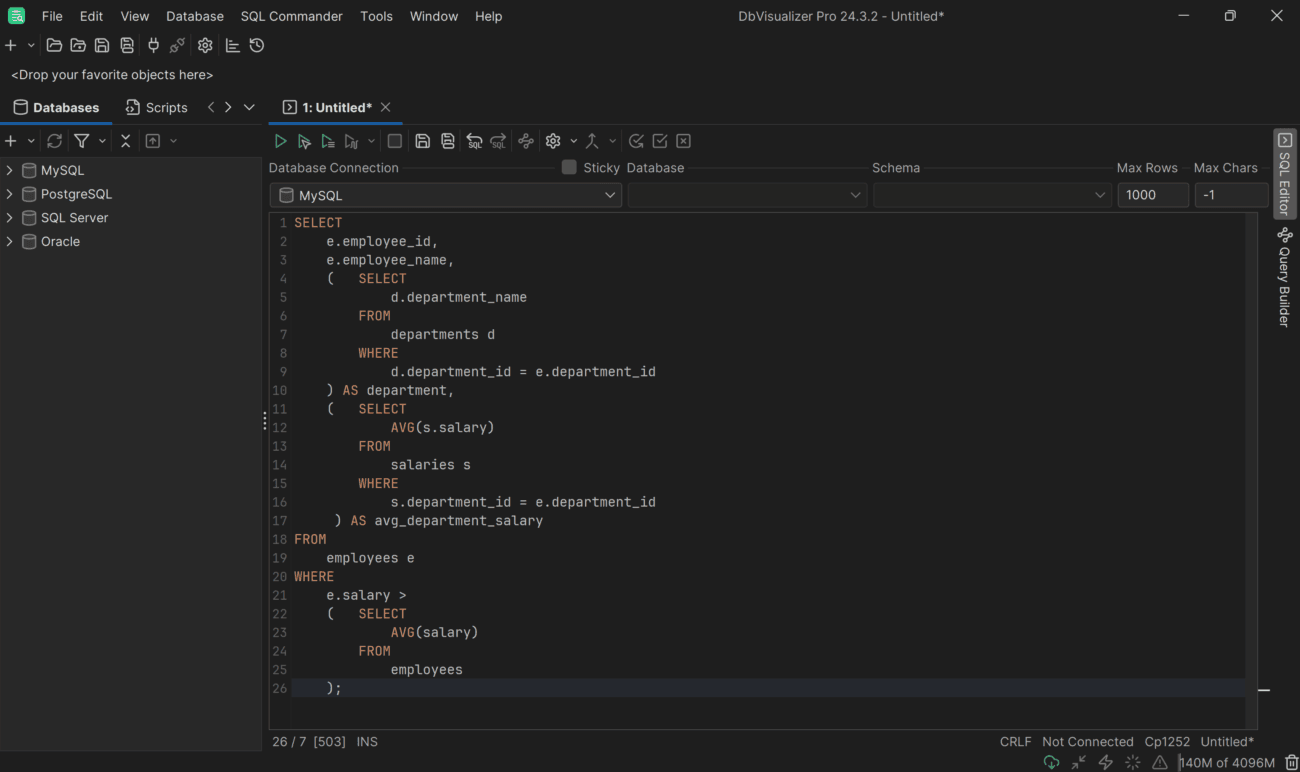
Task: Enable the Sticky checkbox
Action: click(568, 167)
